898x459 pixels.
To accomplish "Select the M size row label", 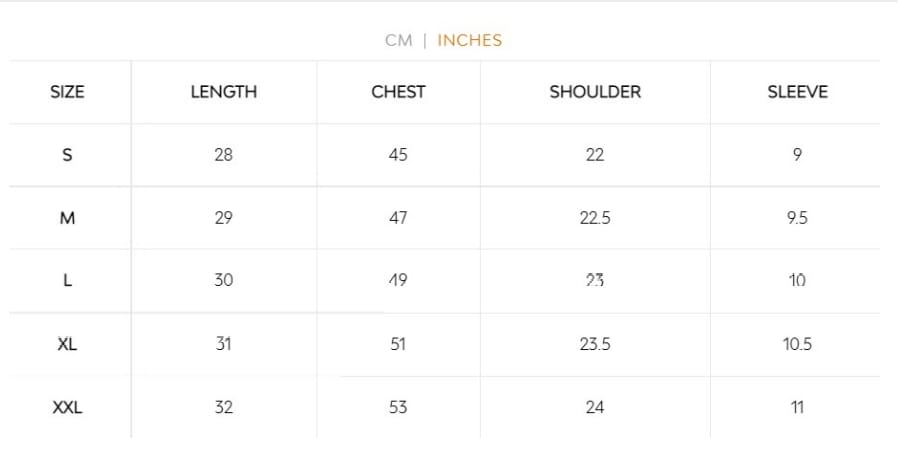I will (67, 218).
